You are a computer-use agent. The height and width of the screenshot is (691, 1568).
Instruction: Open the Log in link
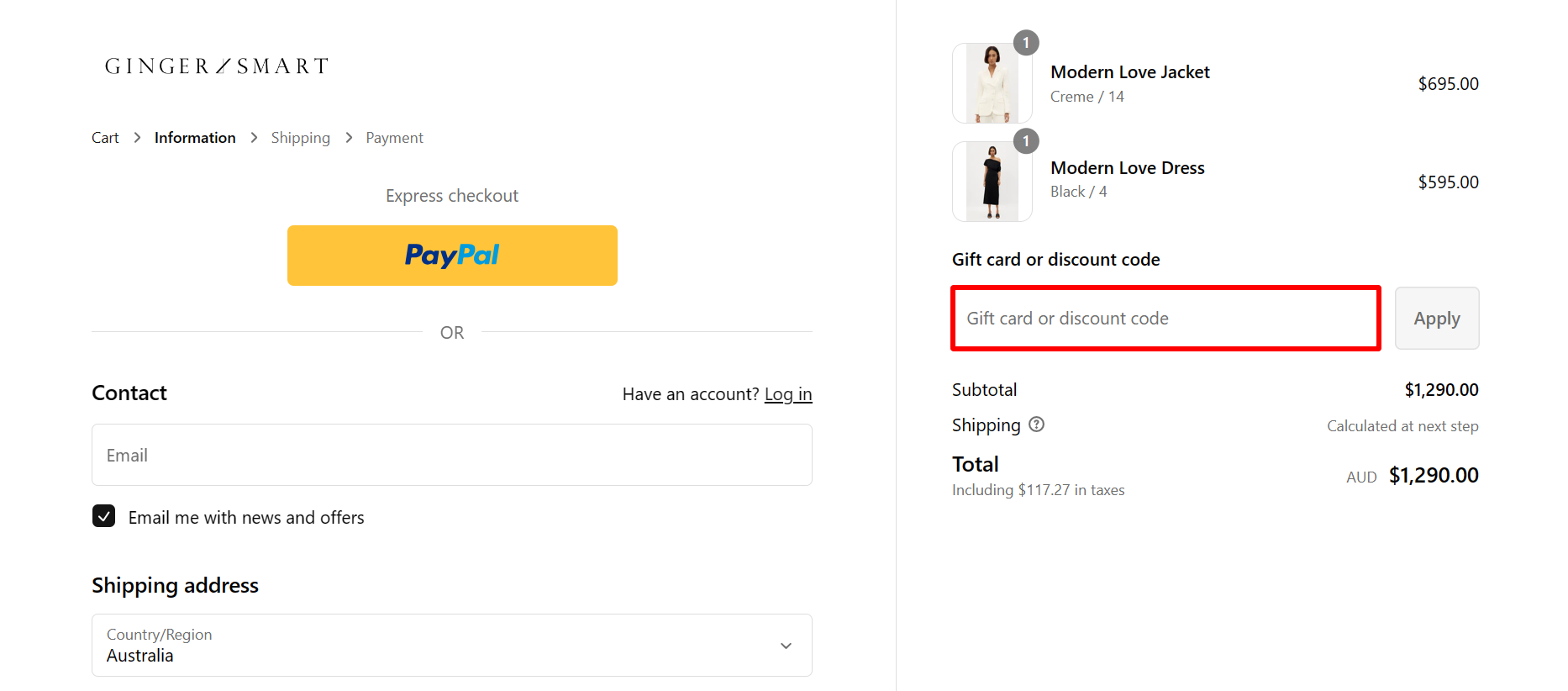tap(788, 393)
